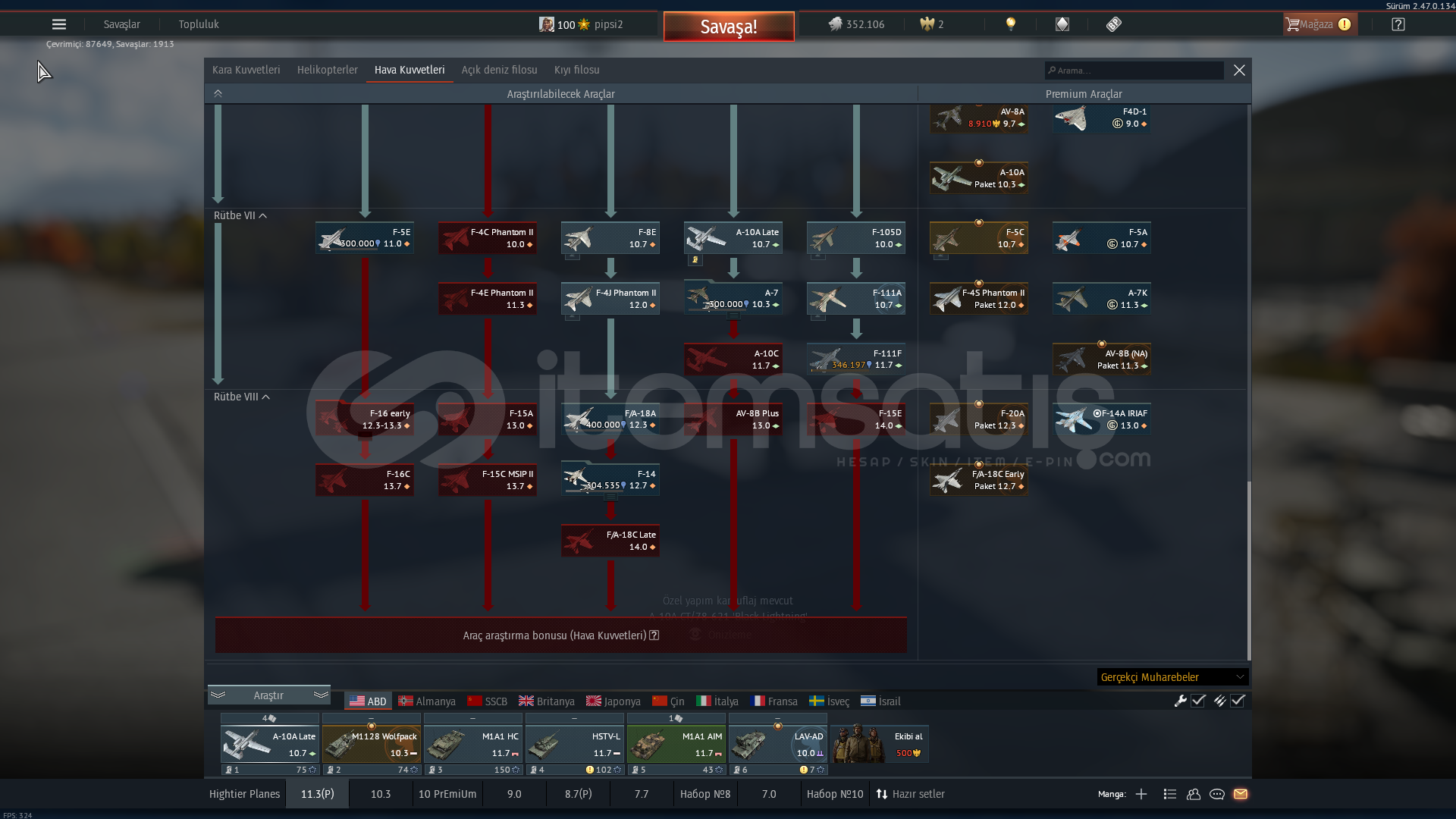Switch to the Helikopterler tab

coord(327,70)
